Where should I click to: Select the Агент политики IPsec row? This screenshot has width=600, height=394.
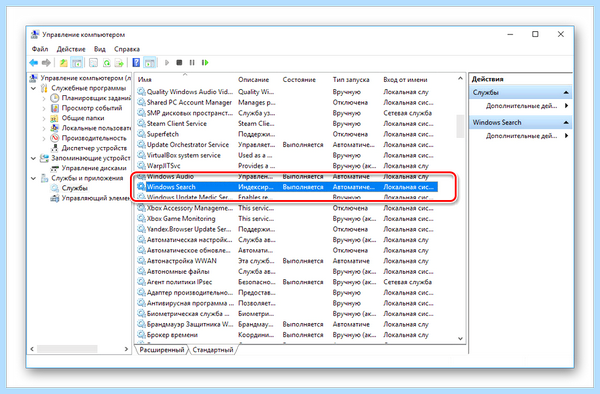click(x=287, y=282)
